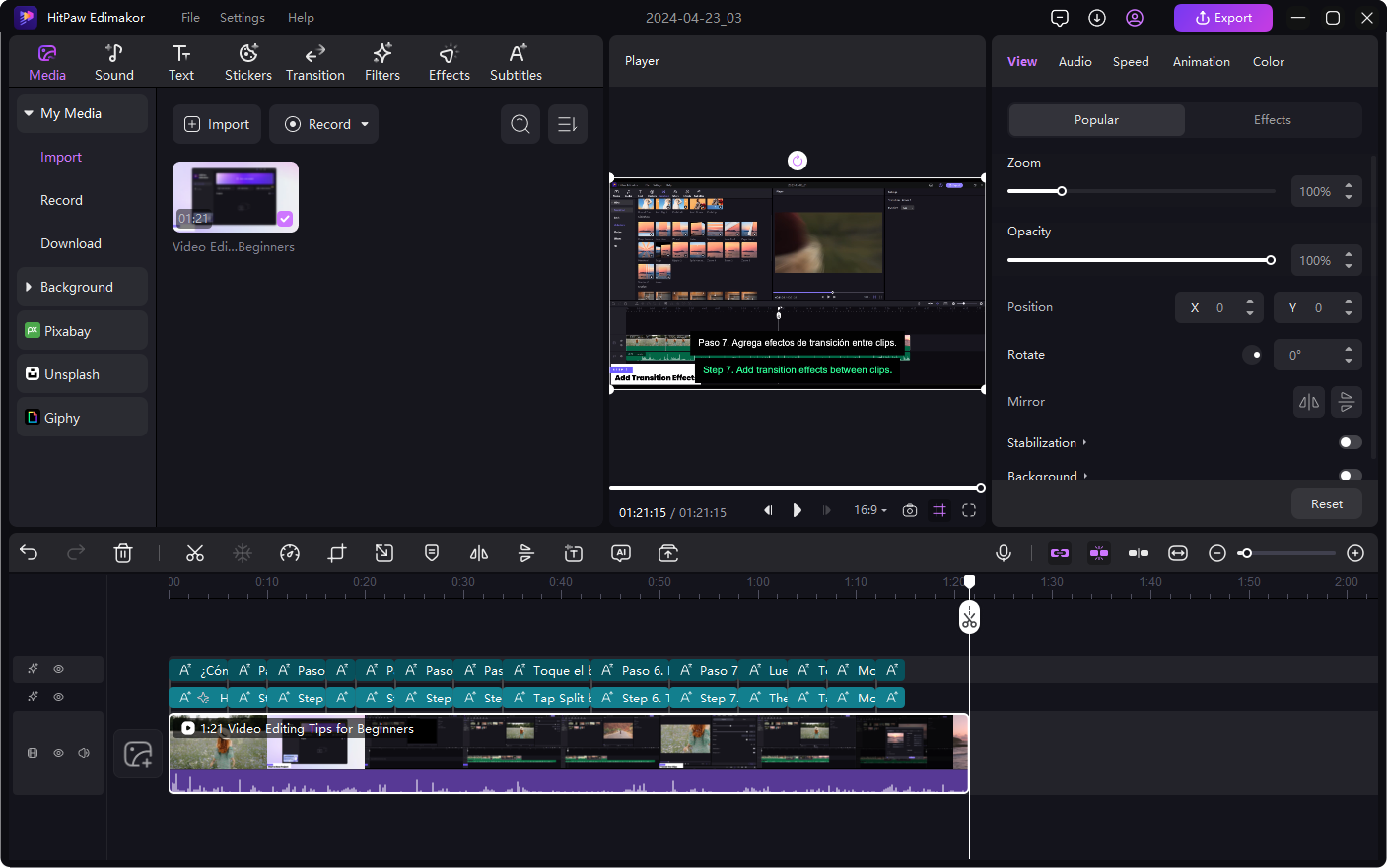Click the microphone voiceover icon
Image resolution: width=1387 pixels, height=868 pixels.
click(x=1004, y=553)
